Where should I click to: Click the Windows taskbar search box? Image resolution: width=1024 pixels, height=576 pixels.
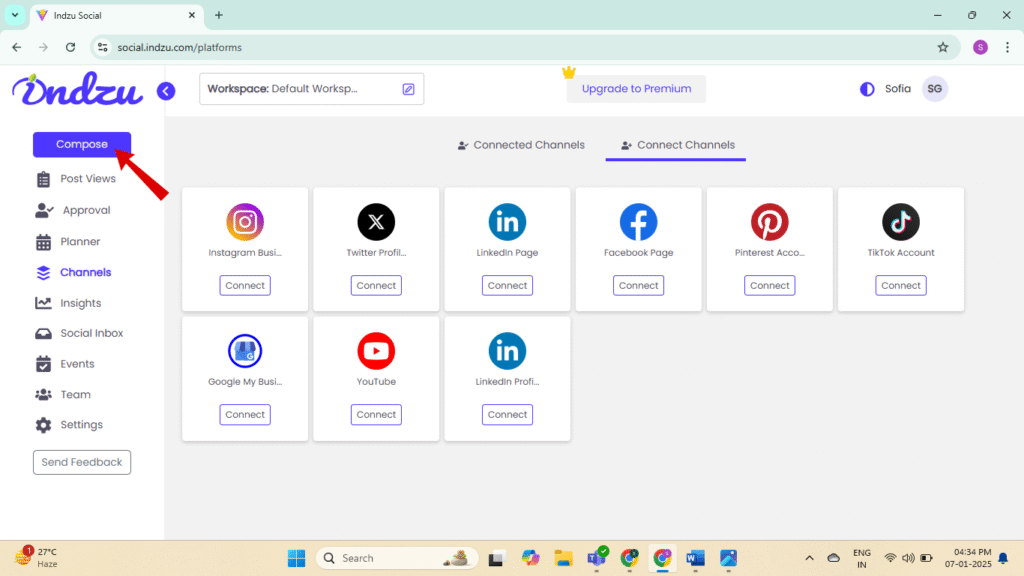(396, 558)
